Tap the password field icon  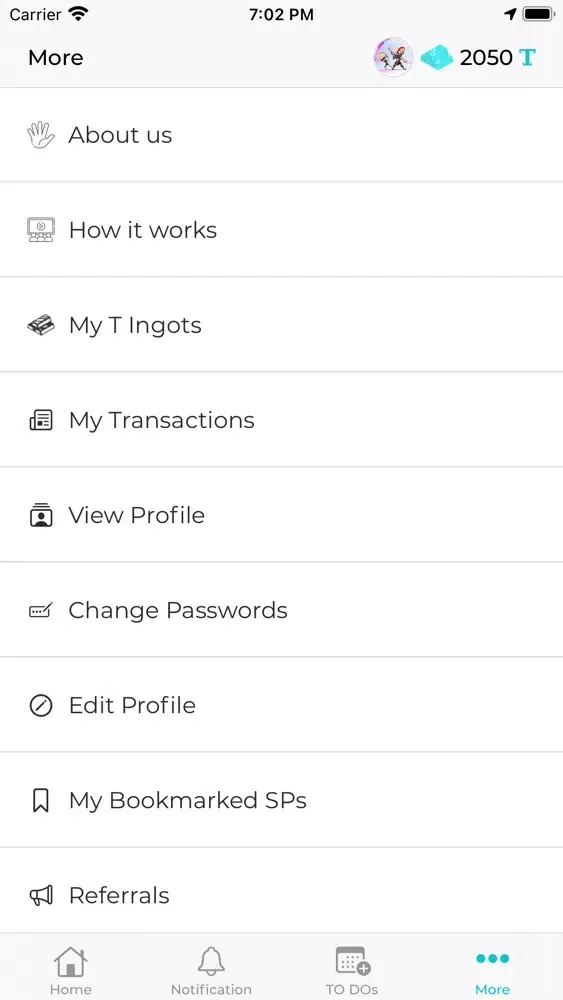click(x=41, y=610)
